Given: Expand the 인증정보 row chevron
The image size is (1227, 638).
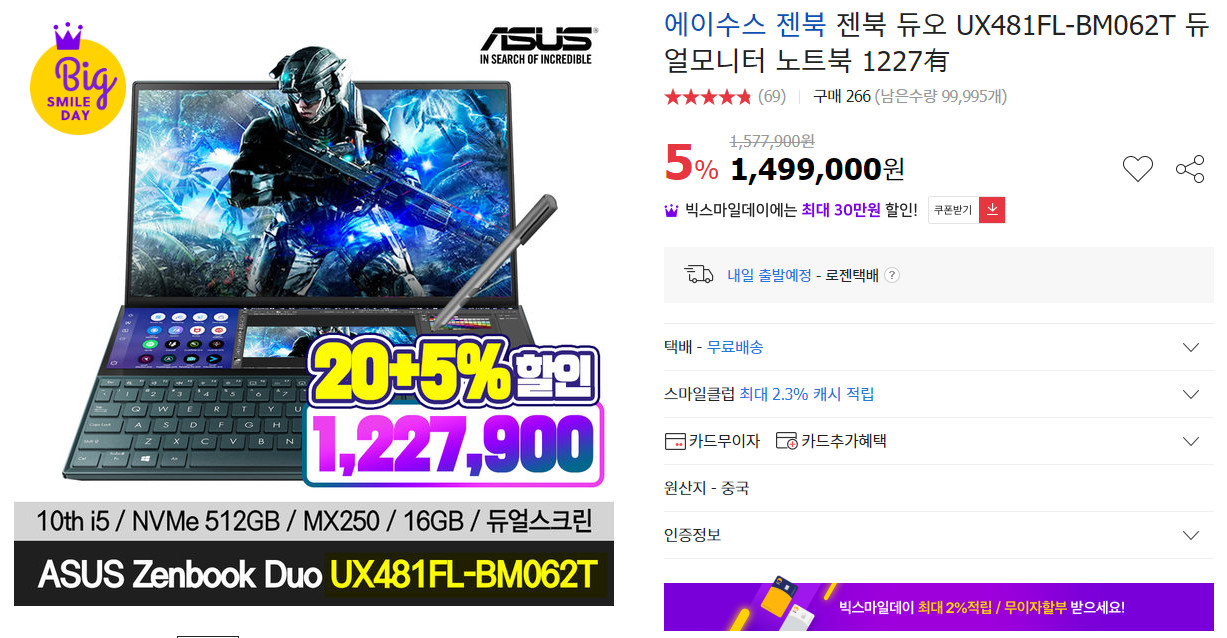Looking at the screenshot, I should click(1190, 535).
